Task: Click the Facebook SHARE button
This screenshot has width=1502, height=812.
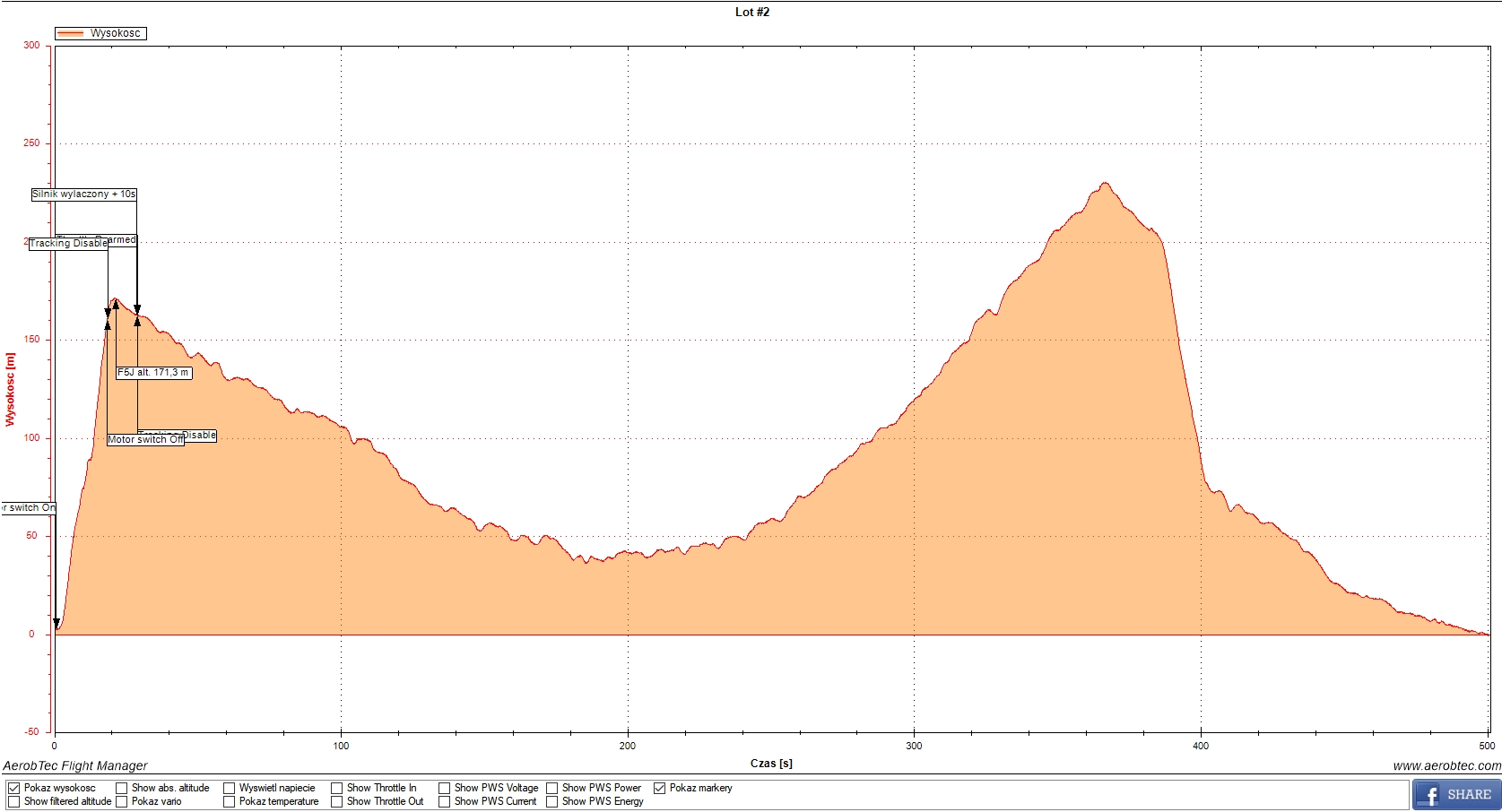Action: point(1455,794)
